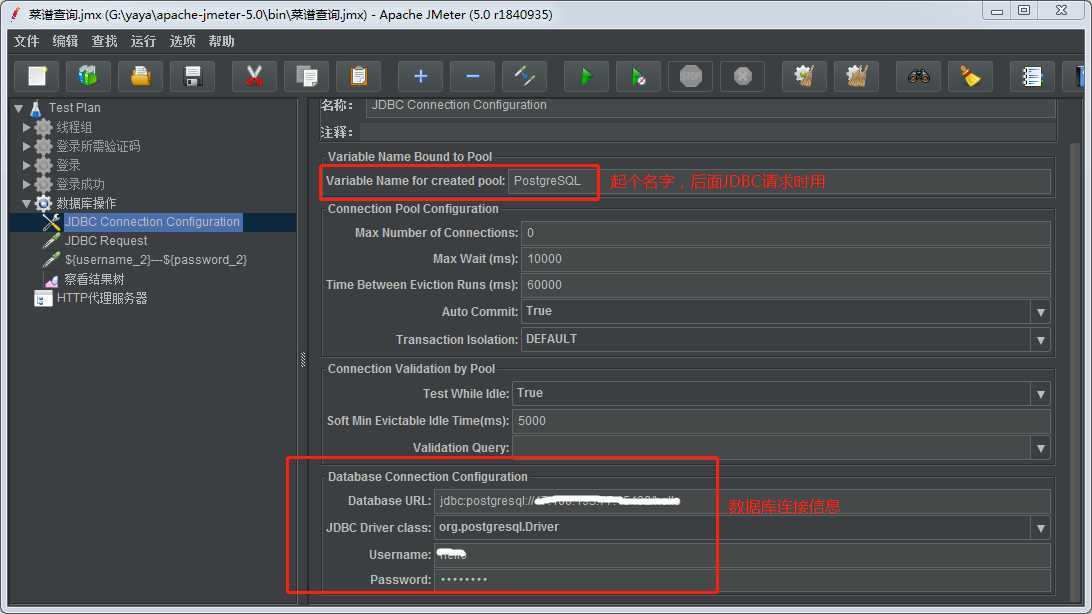Click the Shutdown toolbar icon
This screenshot has height=614, width=1092.
tap(742, 76)
